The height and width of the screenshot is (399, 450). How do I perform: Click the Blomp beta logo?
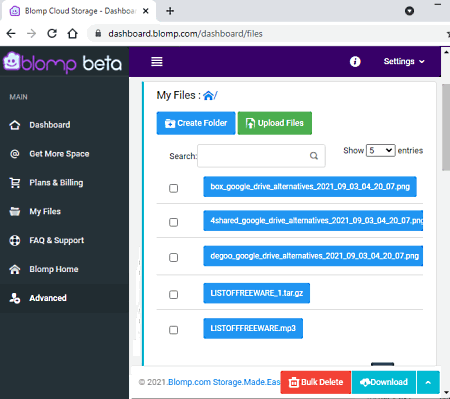pos(63,62)
